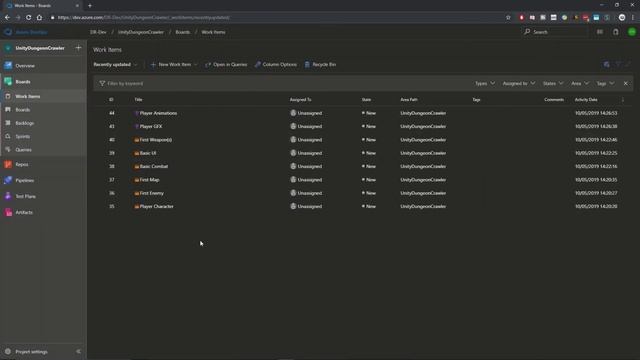This screenshot has width=640, height=360.
Task: Sort by the Area Path column header
Action: click(409, 100)
